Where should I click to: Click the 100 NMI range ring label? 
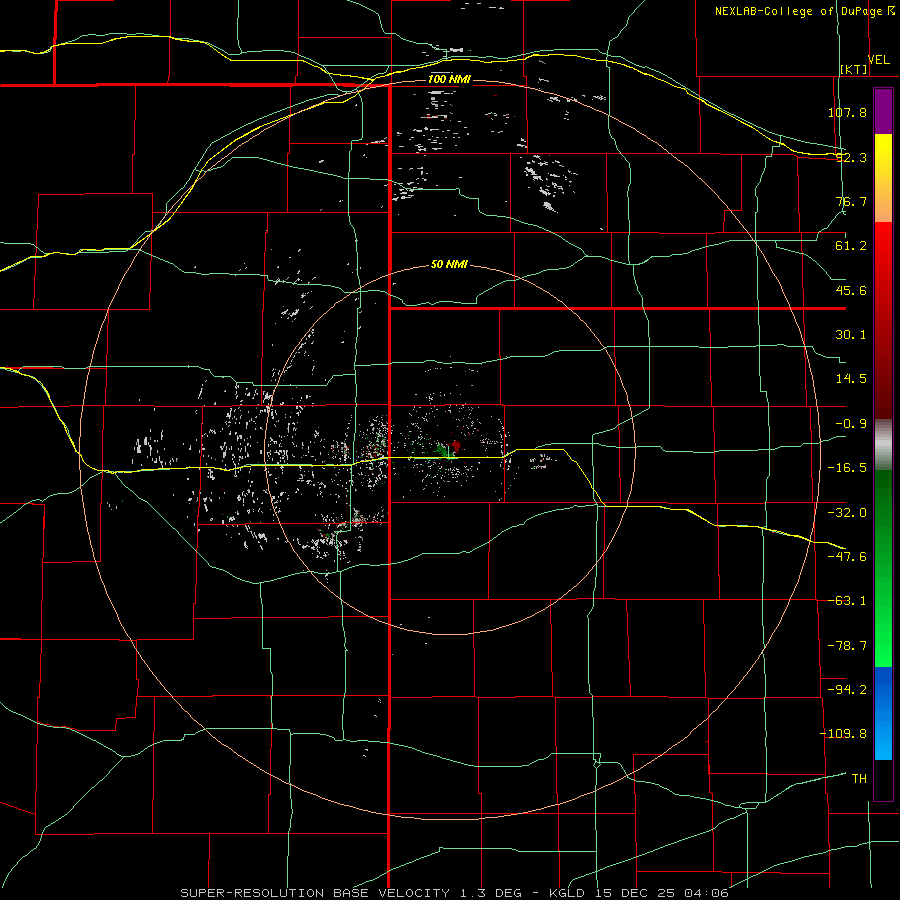[x=449, y=79]
